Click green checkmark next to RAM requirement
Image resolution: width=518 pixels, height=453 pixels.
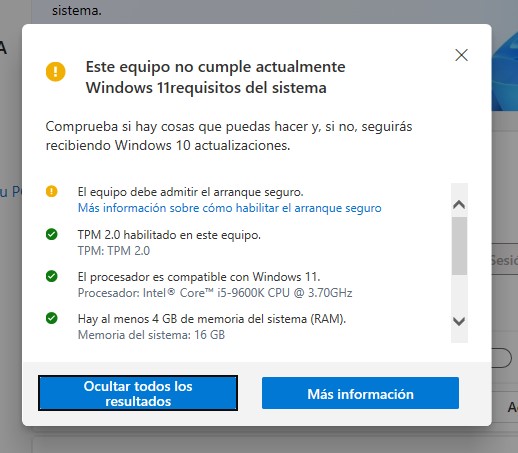(x=52, y=318)
